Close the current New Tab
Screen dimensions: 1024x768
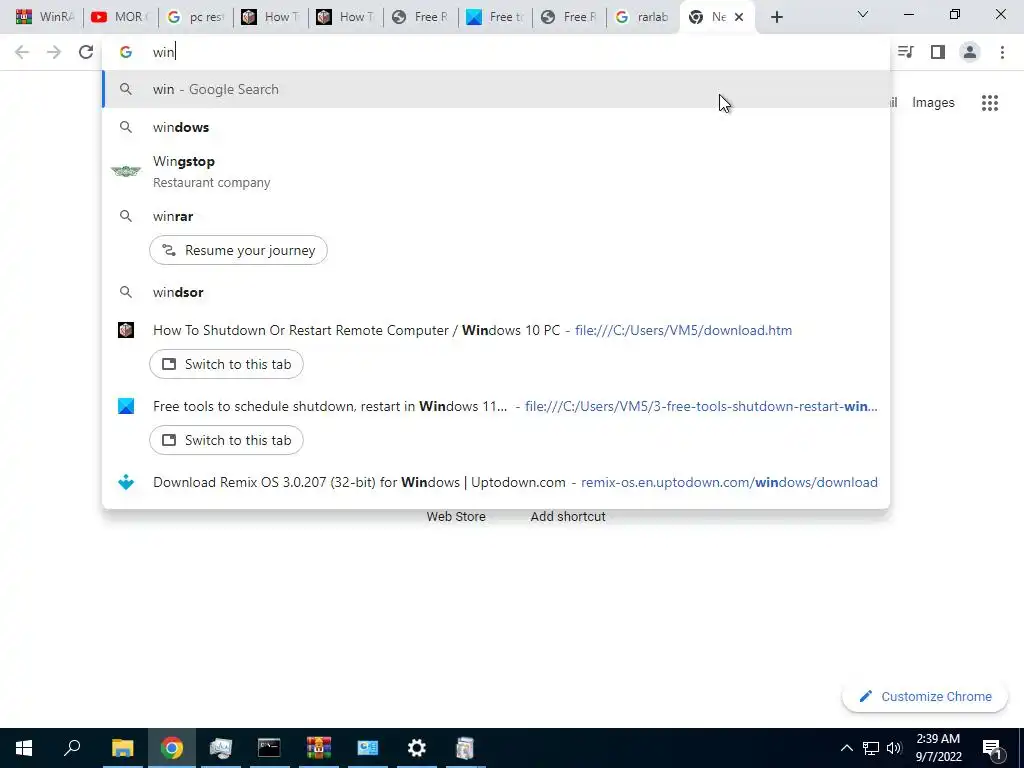point(739,17)
